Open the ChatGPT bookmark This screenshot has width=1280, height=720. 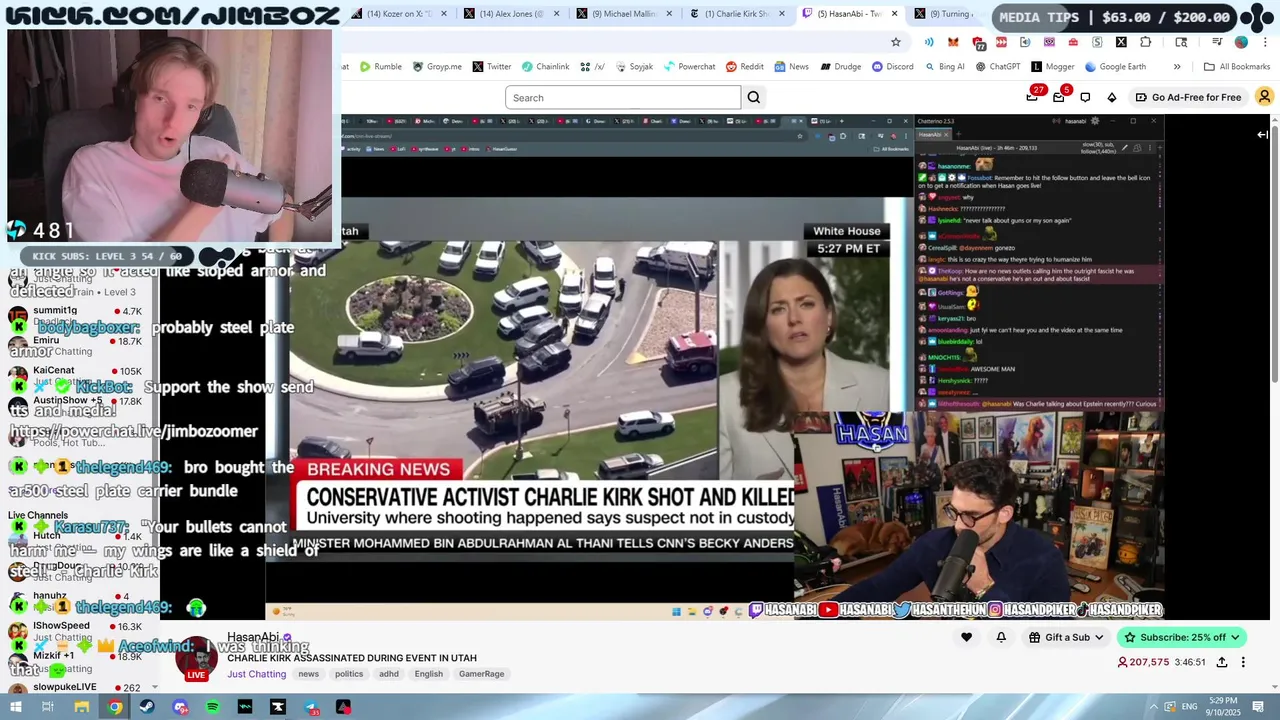[997, 67]
